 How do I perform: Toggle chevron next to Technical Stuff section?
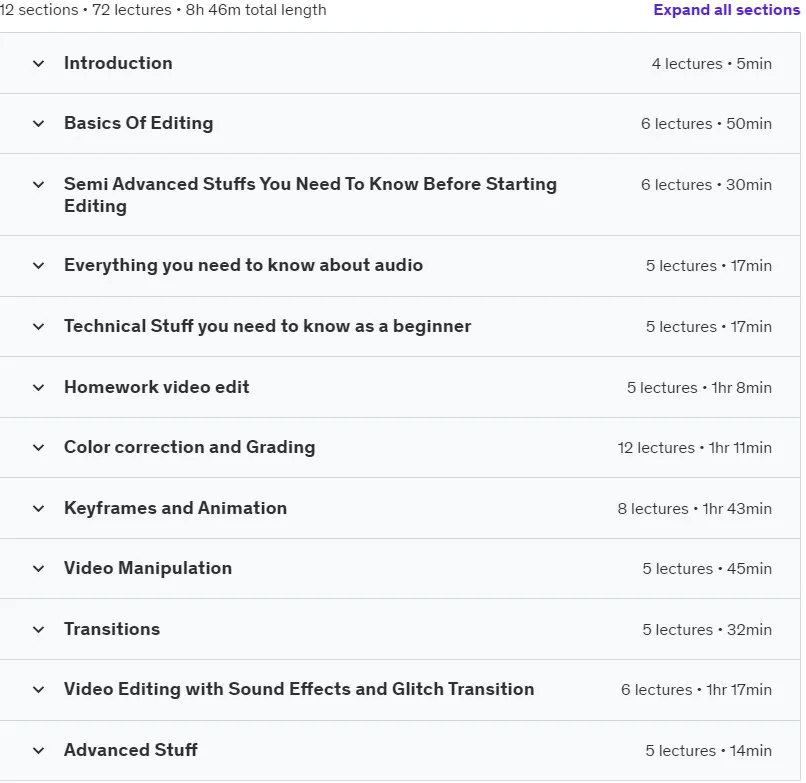click(39, 326)
